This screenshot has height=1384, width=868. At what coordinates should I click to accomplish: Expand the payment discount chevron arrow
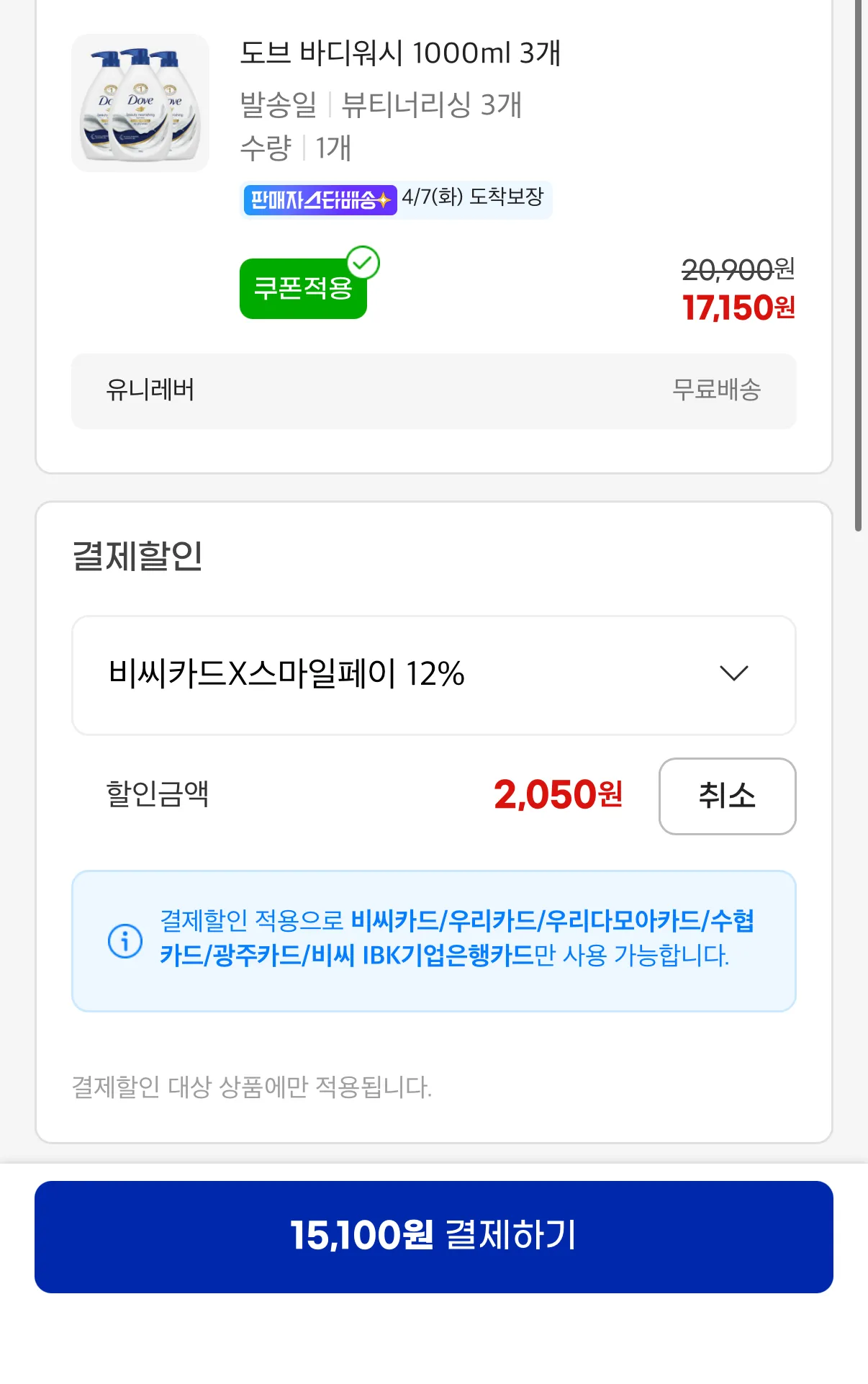(x=733, y=673)
